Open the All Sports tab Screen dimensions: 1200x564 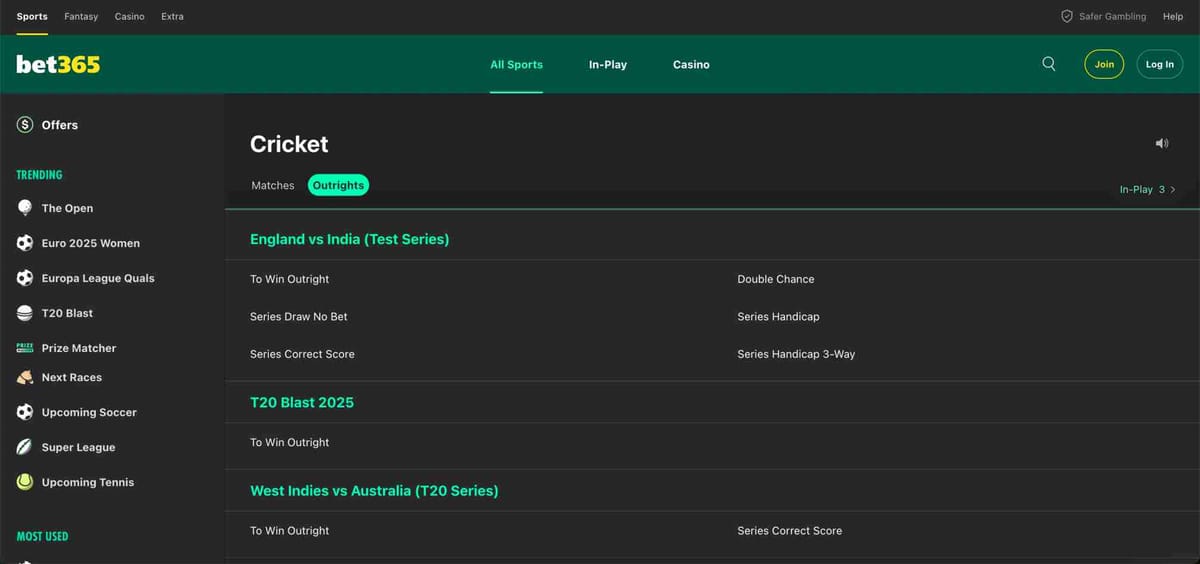click(x=516, y=64)
